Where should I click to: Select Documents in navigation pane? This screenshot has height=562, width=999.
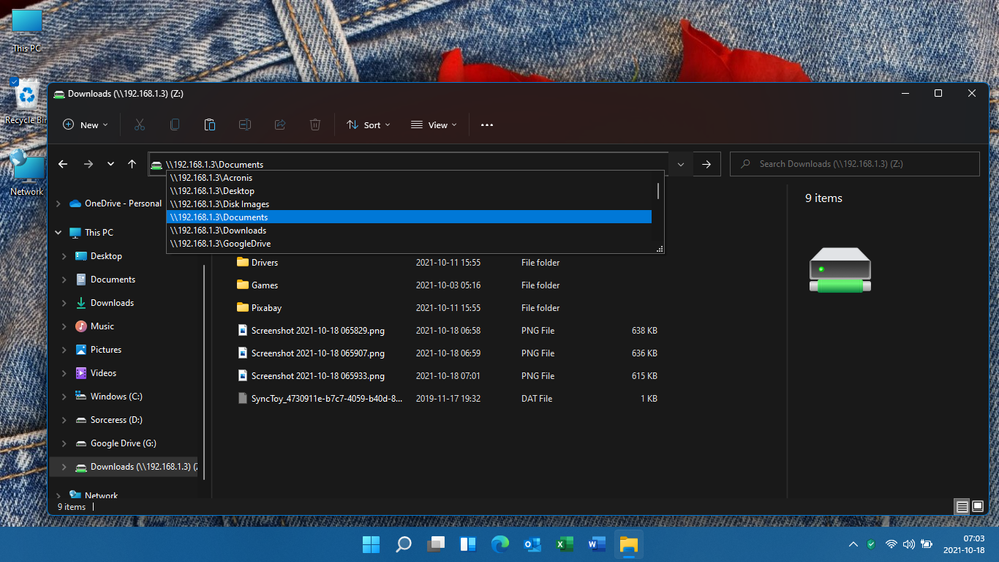[112, 280]
